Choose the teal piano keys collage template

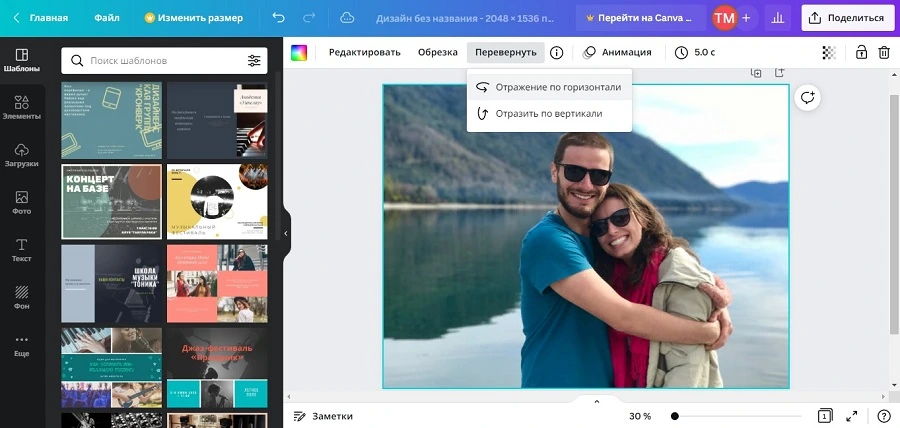pos(111,368)
